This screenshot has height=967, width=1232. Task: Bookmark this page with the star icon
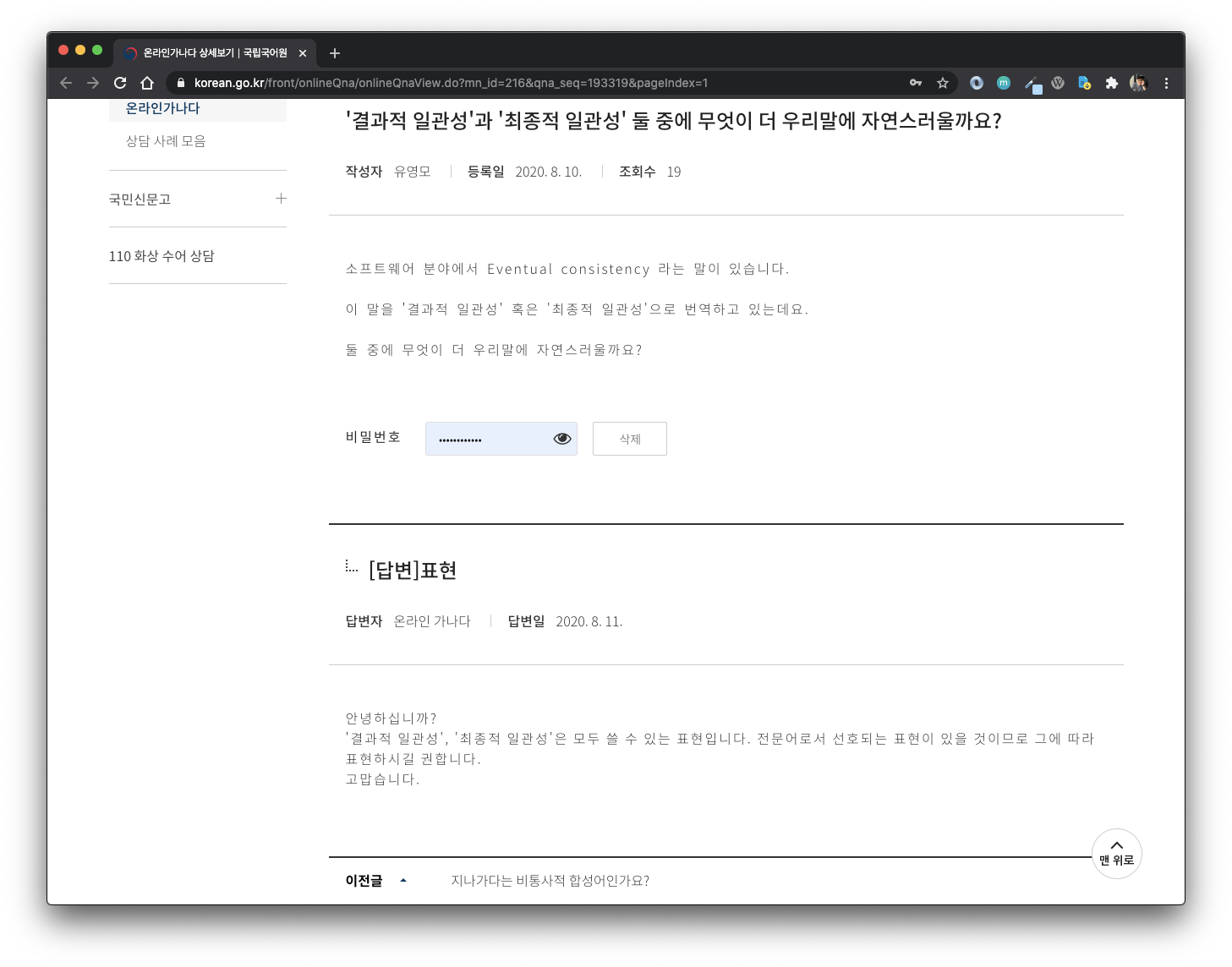pos(943,83)
